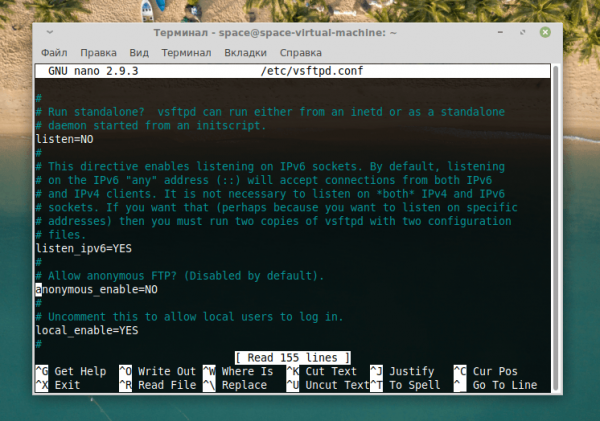Click the listen=NO line

64,139
